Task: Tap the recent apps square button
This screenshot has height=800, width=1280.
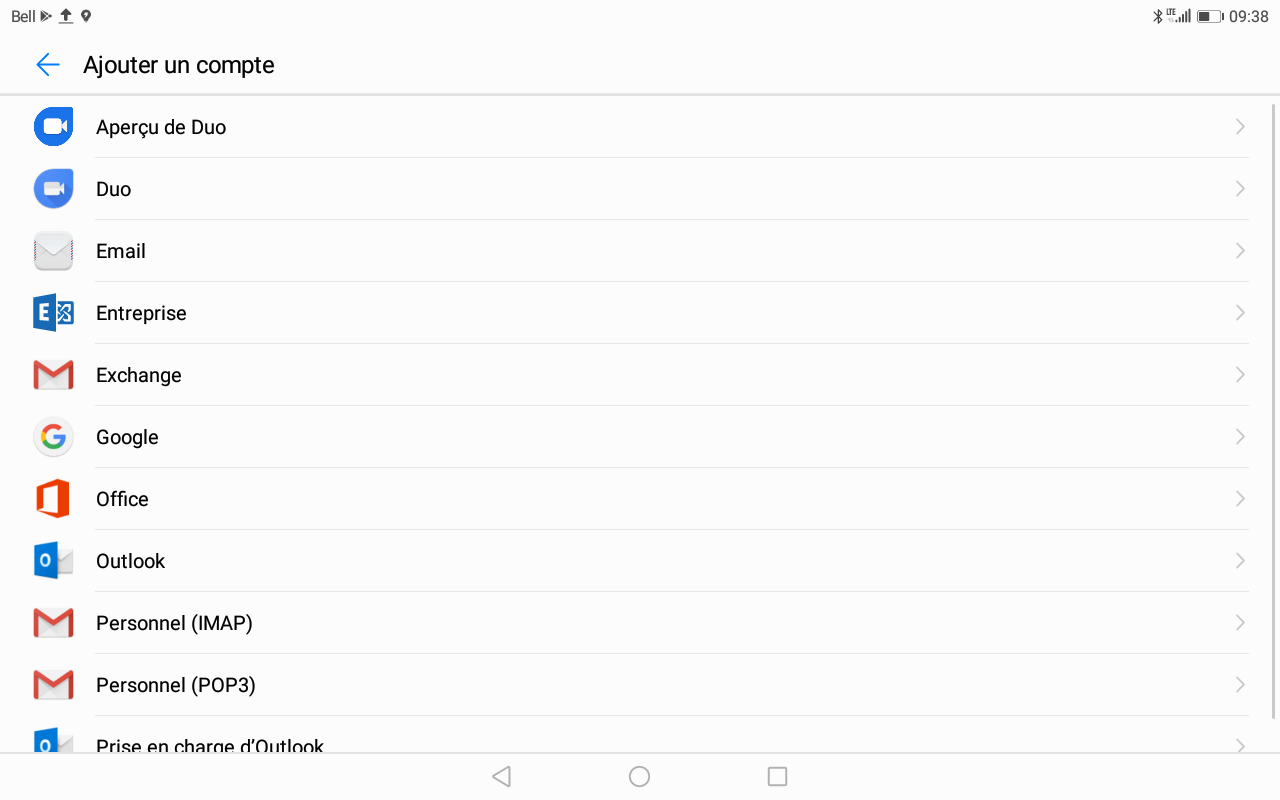Action: [x=777, y=777]
